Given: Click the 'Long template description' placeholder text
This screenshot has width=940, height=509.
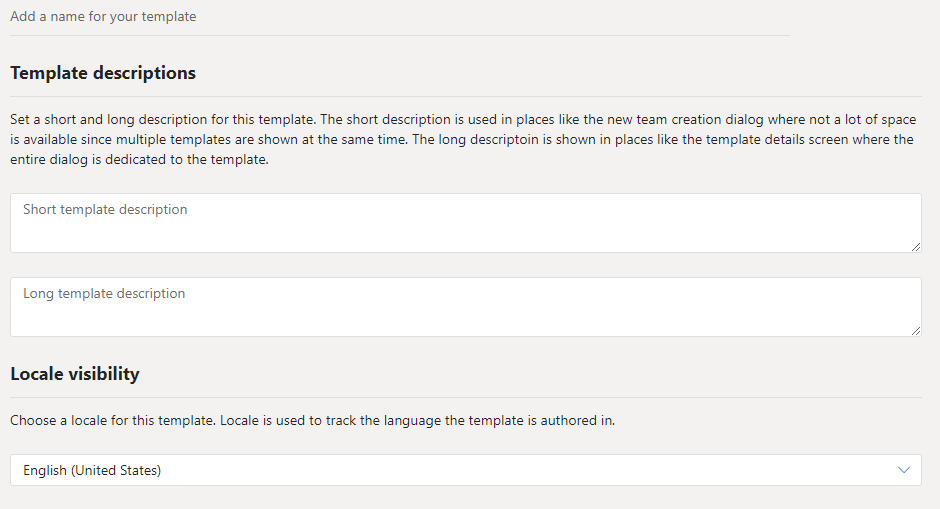Looking at the screenshot, I should 104,294.
